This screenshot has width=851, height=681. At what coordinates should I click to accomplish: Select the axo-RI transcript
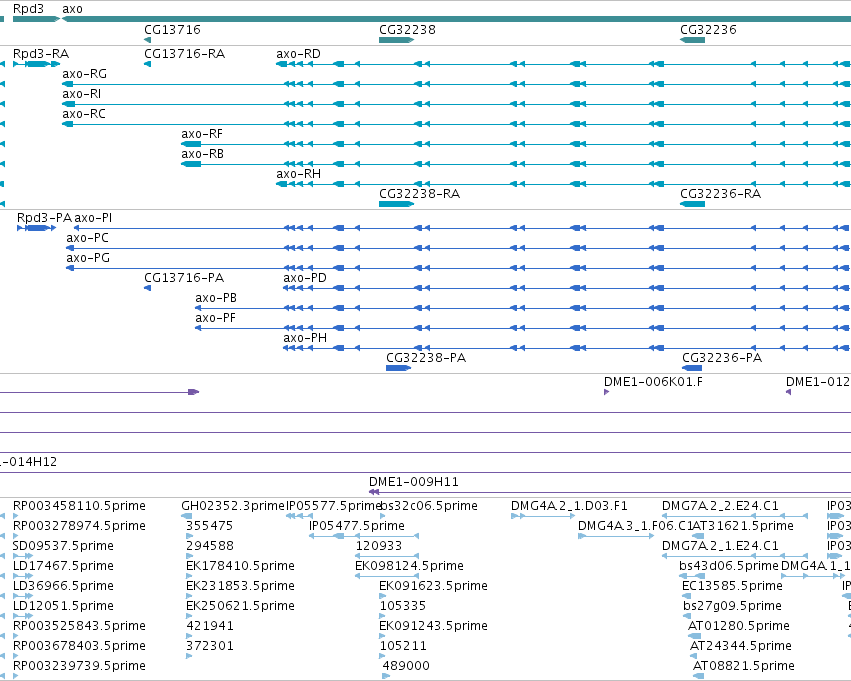[x=81, y=94]
